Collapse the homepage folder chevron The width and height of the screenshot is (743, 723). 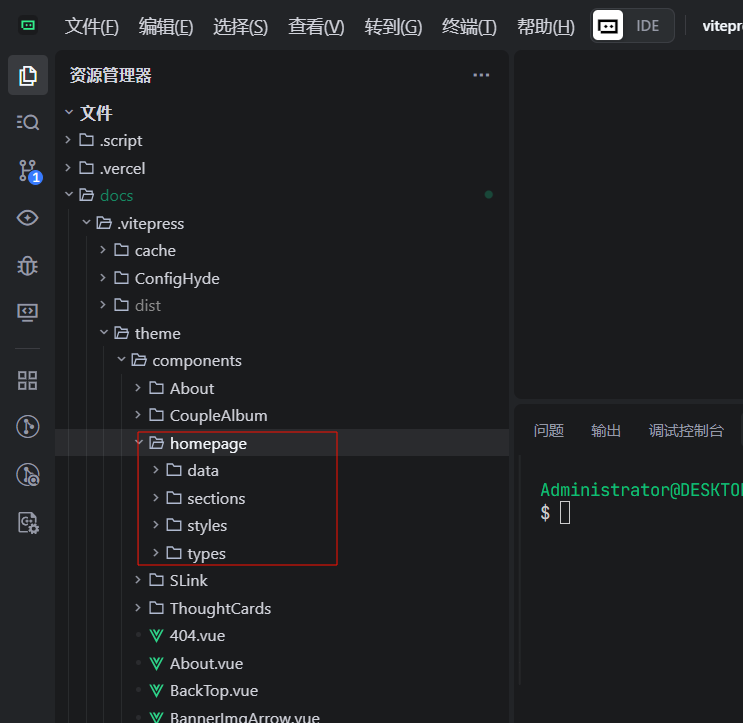(x=138, y=443)
